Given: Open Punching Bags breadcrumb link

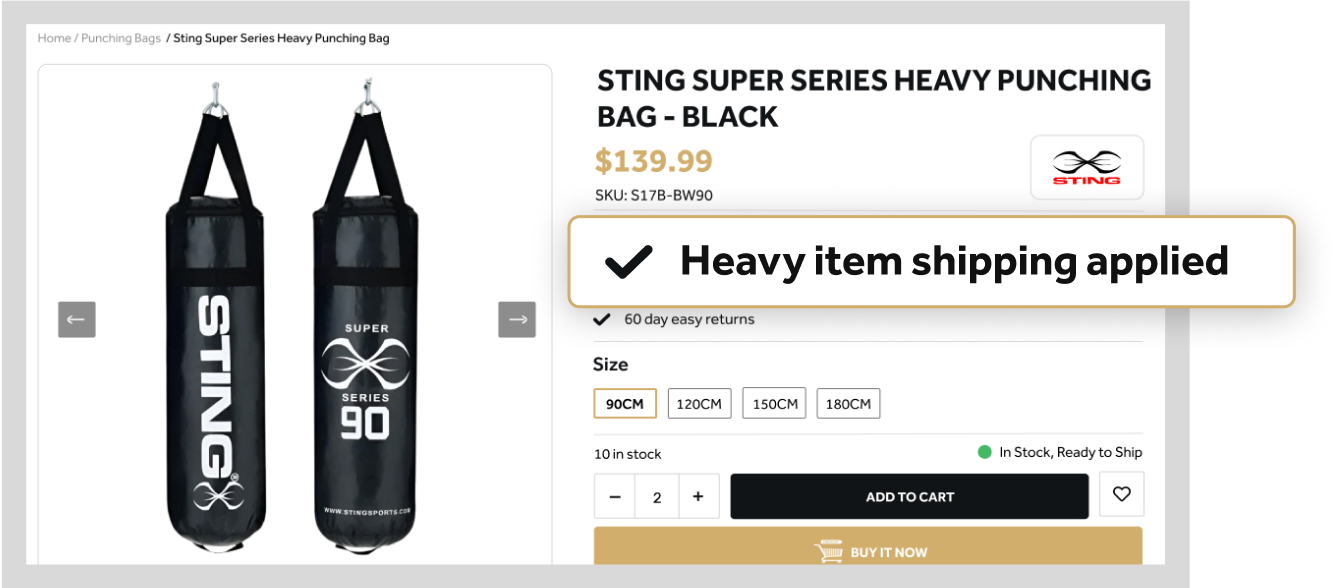Looking at the screenshot, I should [x=121, y=38].
